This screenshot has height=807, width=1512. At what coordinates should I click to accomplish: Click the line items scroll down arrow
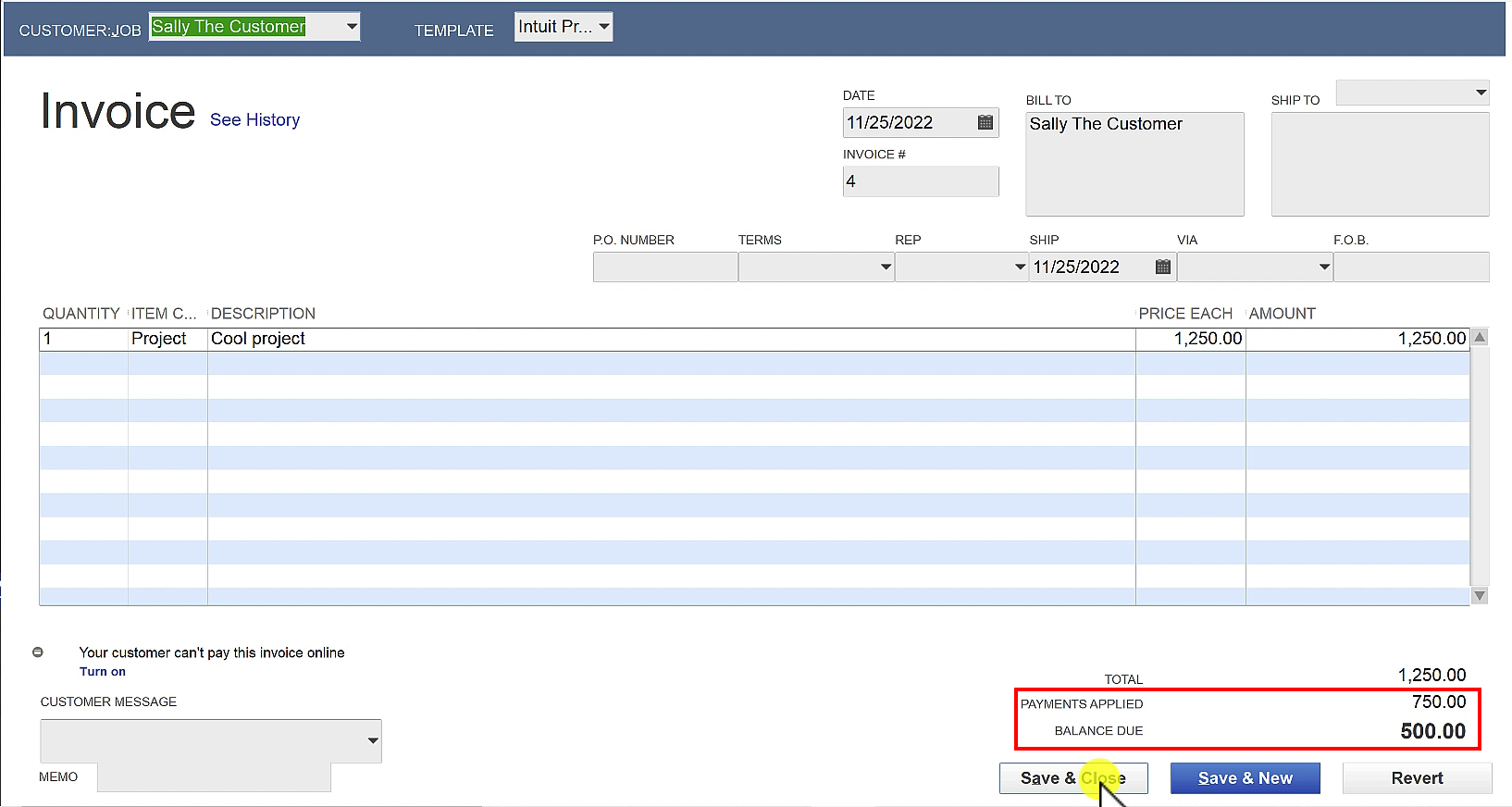click(1480, 596)
